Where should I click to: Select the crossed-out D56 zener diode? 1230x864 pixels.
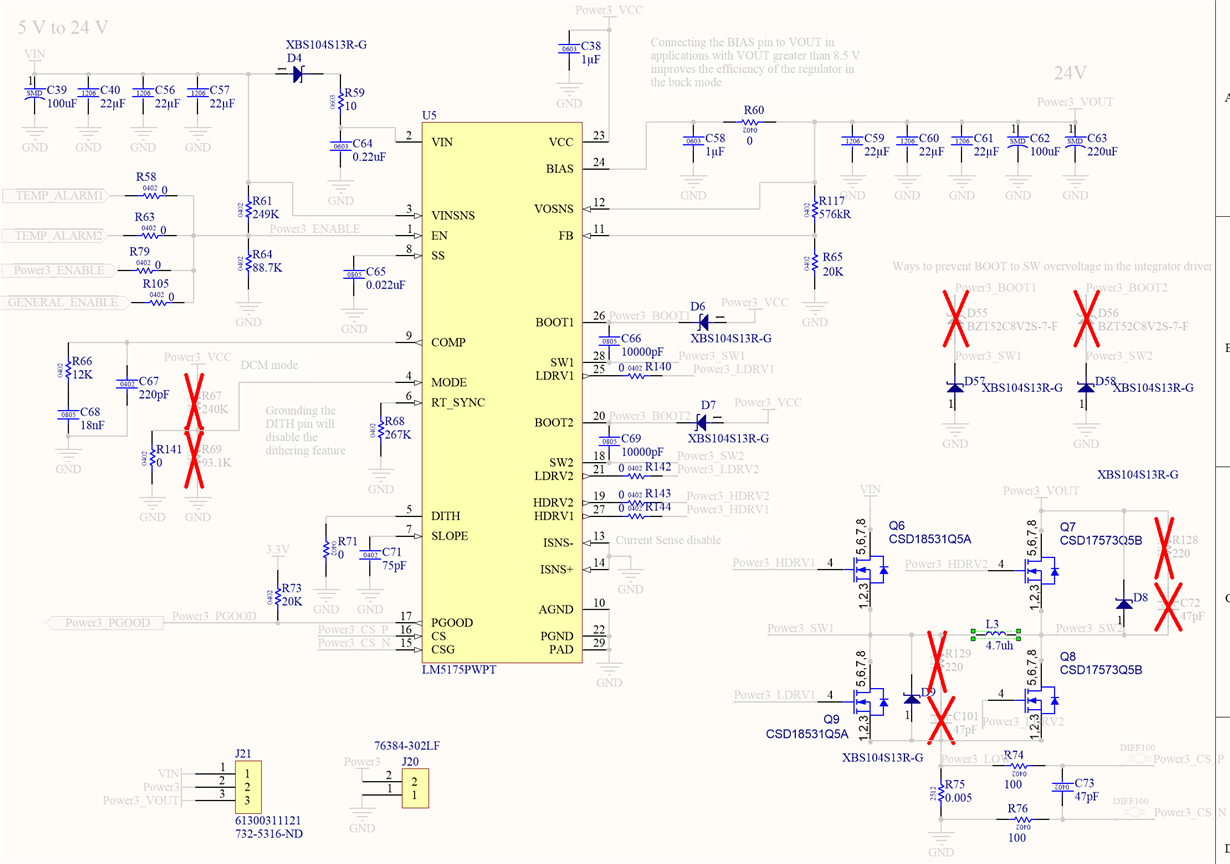click(1086, 320)
